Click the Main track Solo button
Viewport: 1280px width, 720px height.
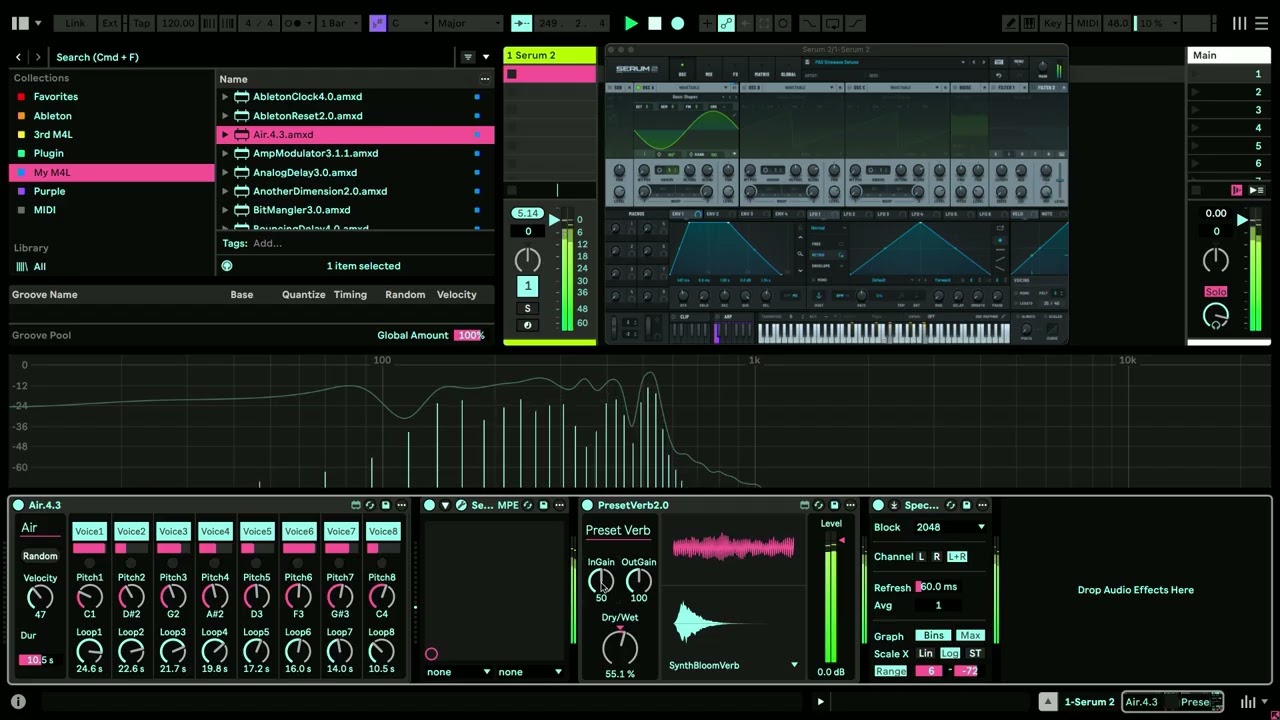tap(1215, 292)
